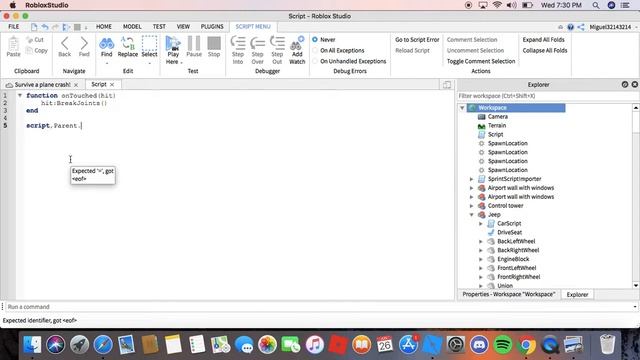Click the Play Here icon
Viewport: 640px width, 360px height.
click(173, 43)
